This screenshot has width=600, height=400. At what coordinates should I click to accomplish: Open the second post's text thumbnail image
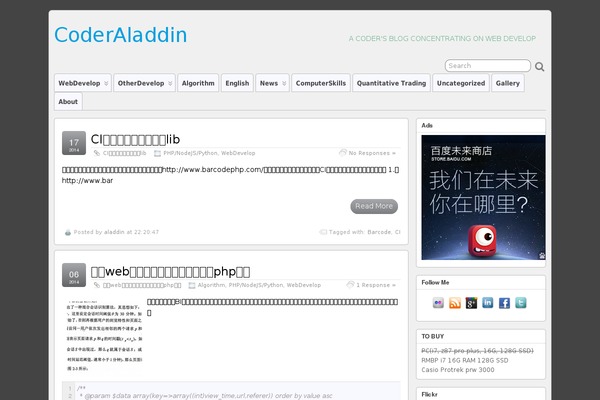click(x=104, y=336)
